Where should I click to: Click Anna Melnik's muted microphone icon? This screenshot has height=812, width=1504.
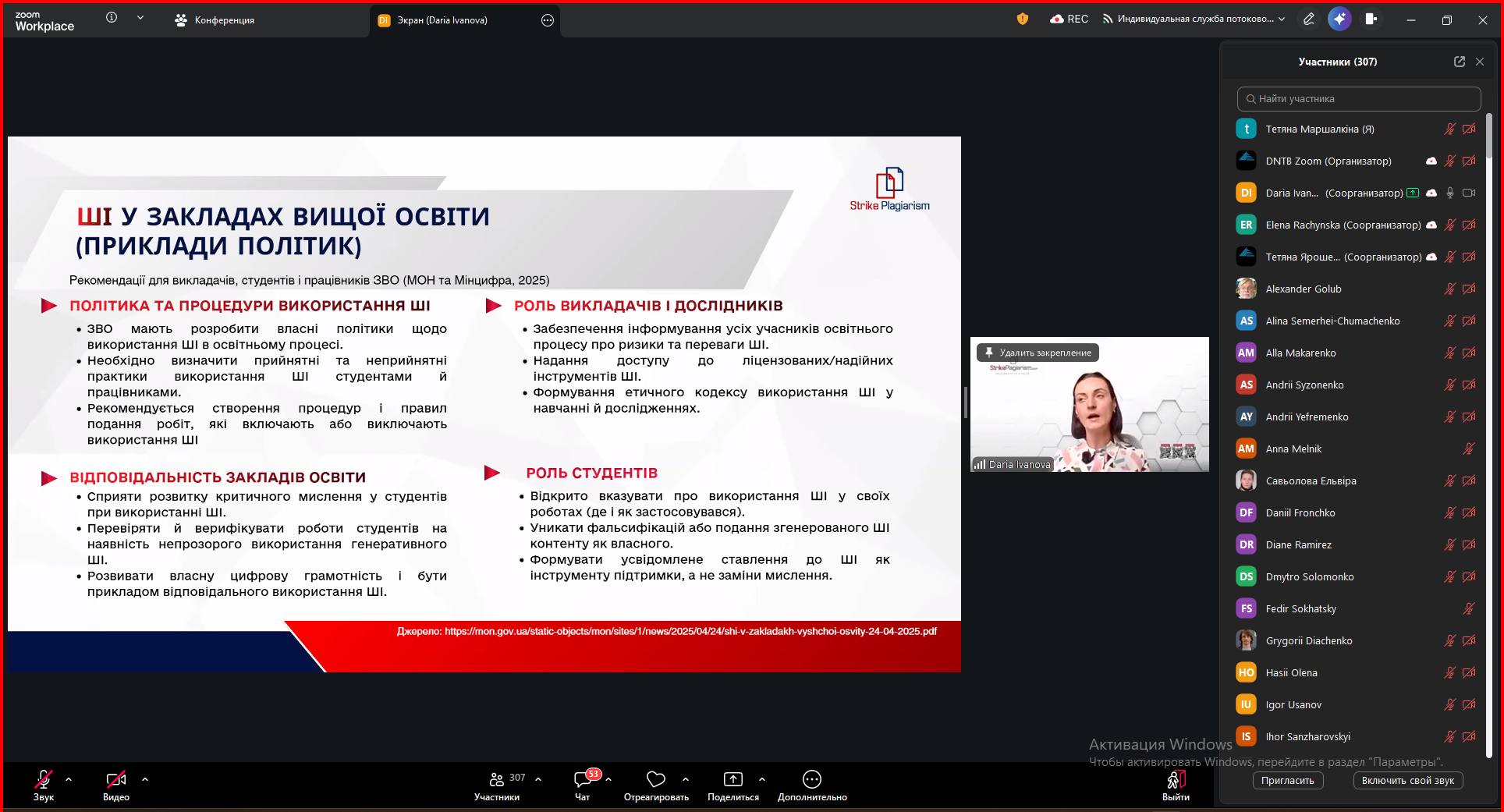pos(1469,449)
